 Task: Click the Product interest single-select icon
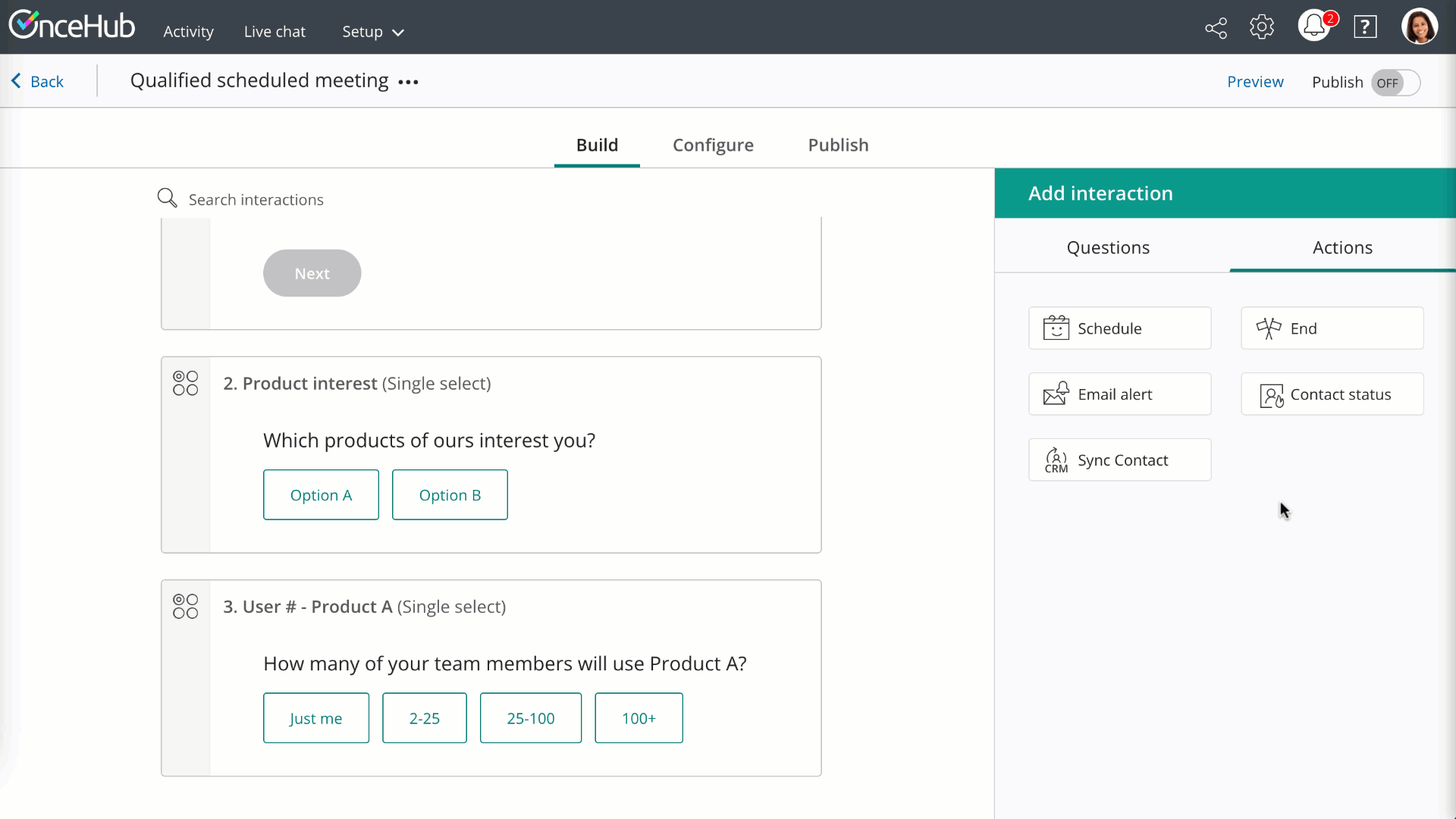pyautogui.click(x=185, y=384)
